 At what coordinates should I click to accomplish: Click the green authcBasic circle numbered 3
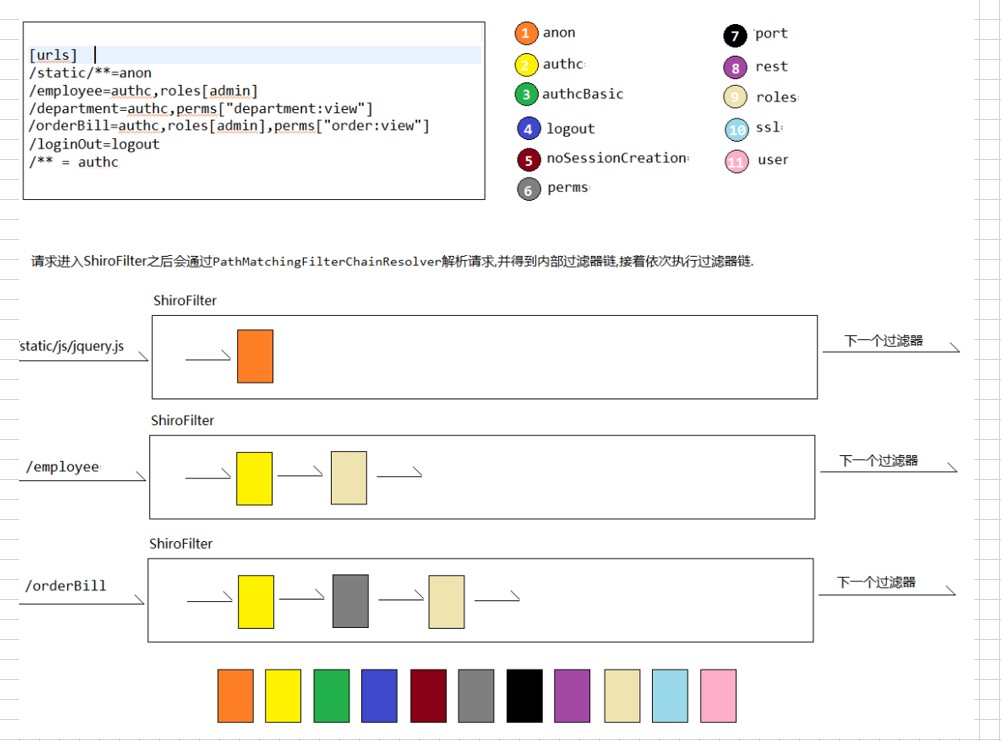pos(526,95)
